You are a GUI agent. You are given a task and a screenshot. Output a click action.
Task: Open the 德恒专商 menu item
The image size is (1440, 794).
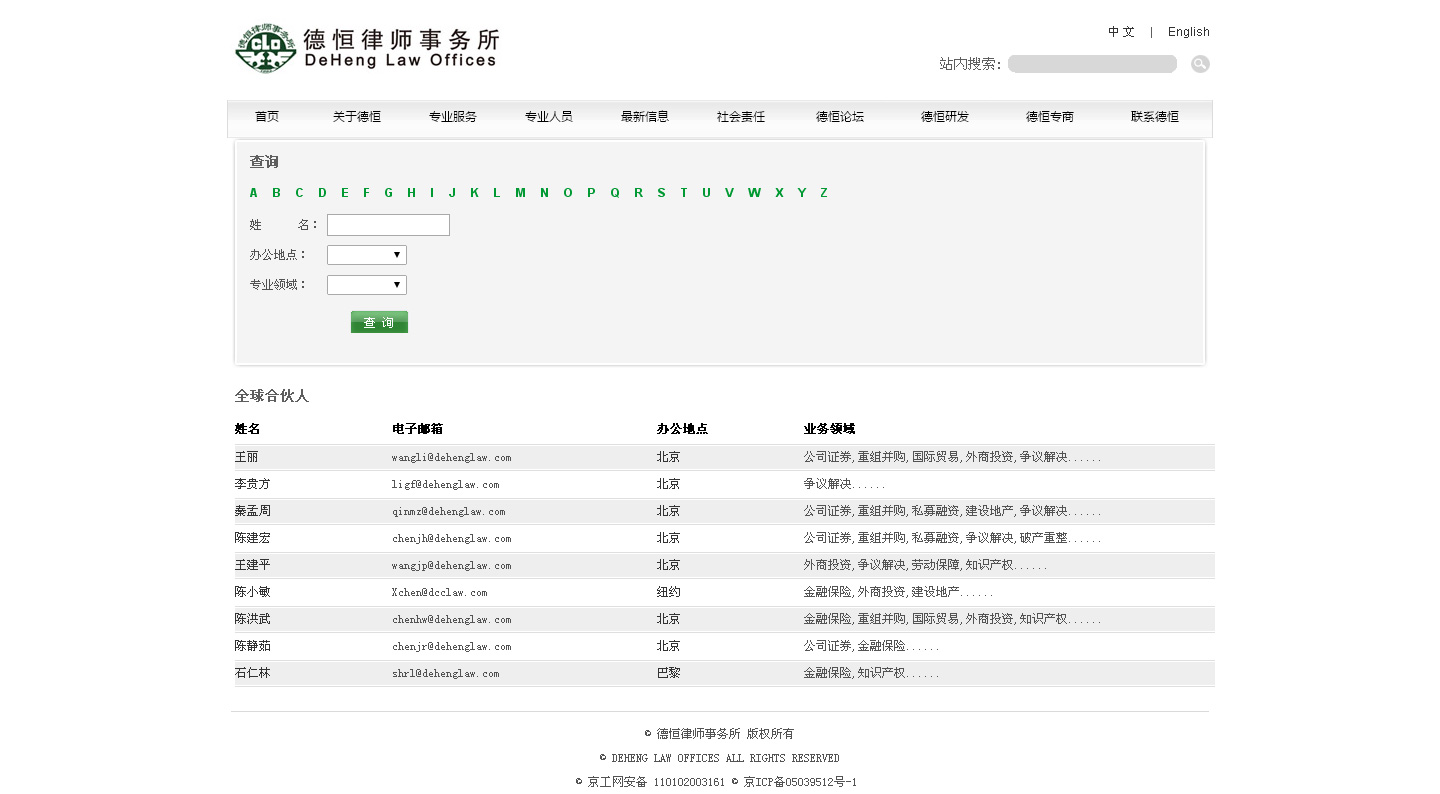point(1050,117)
